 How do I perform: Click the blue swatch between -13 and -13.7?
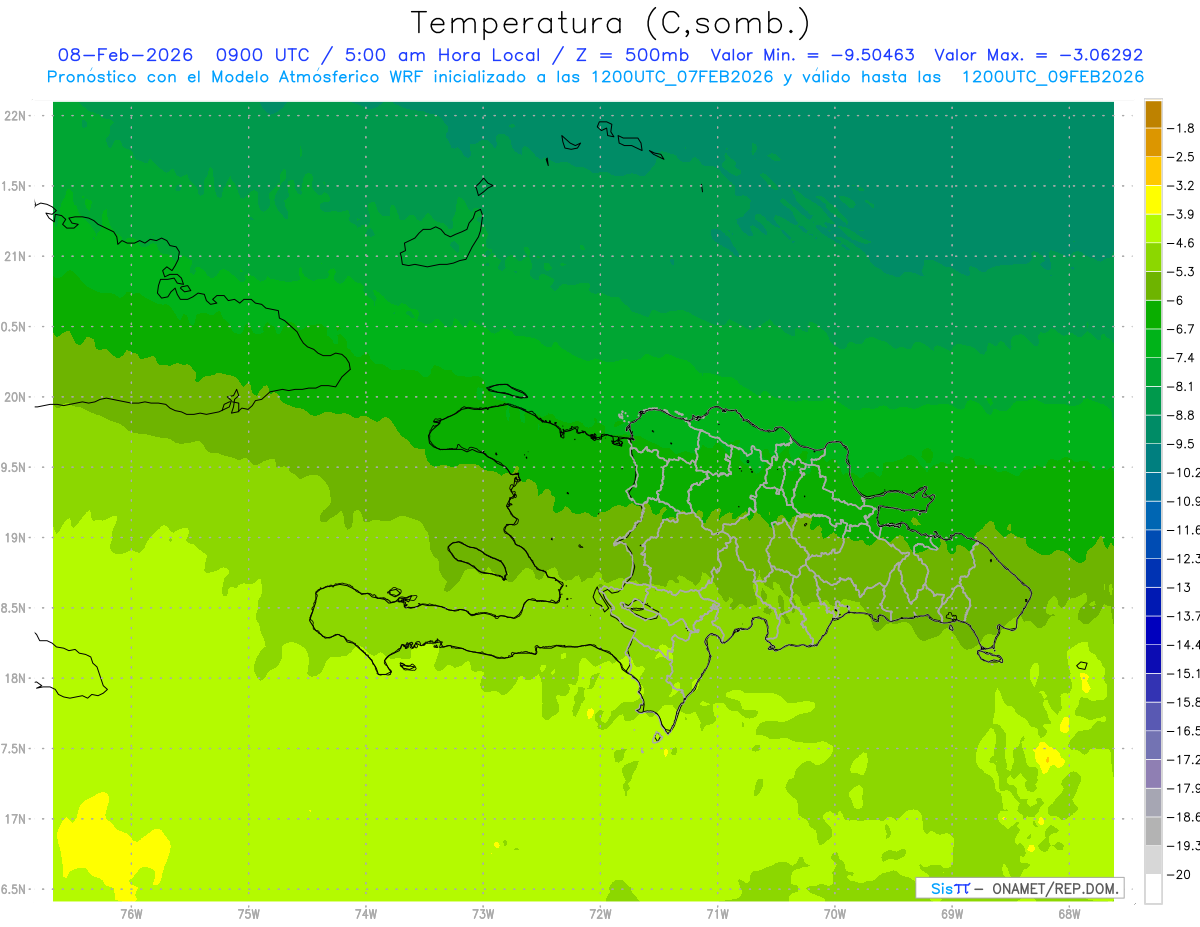coord(1153,601)
